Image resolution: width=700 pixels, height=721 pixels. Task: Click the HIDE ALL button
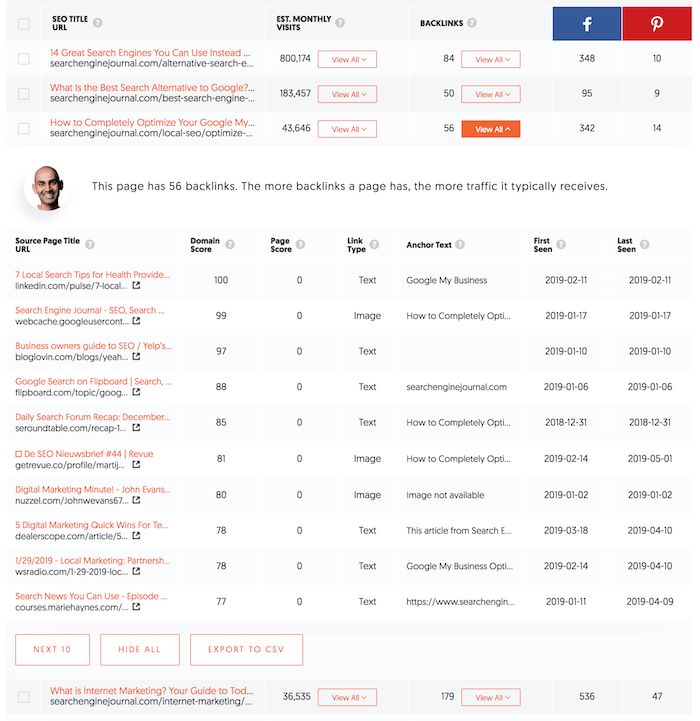click(x=140, y=650)
